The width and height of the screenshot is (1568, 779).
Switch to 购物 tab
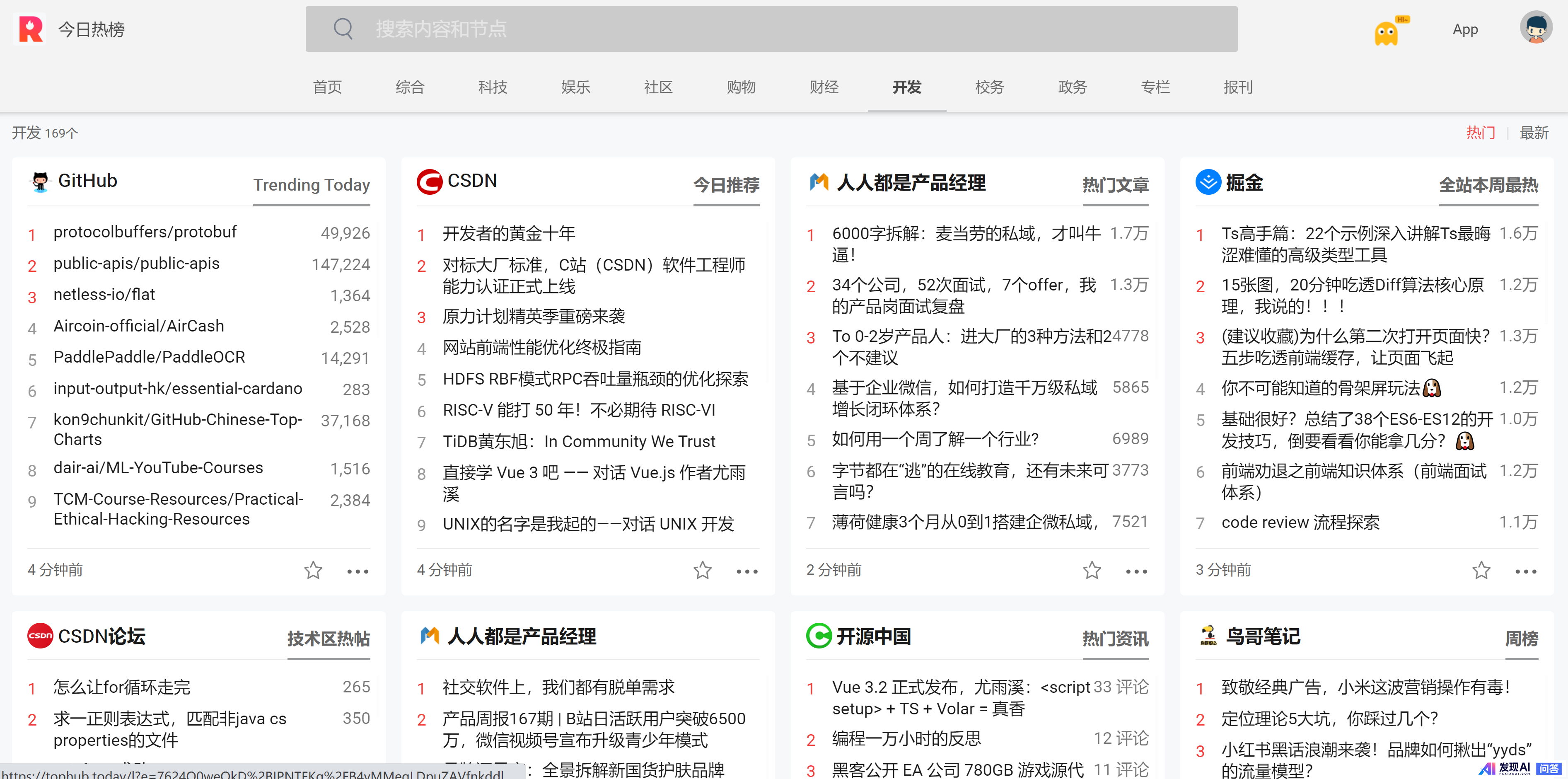click(742, 87)
